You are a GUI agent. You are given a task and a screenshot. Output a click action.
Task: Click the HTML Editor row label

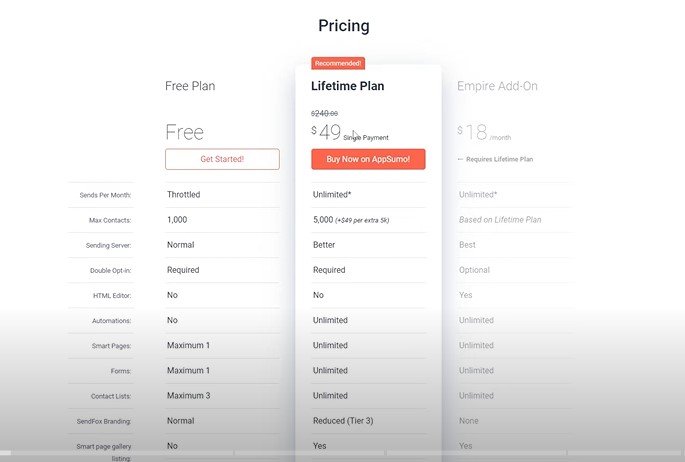(112, 296)
